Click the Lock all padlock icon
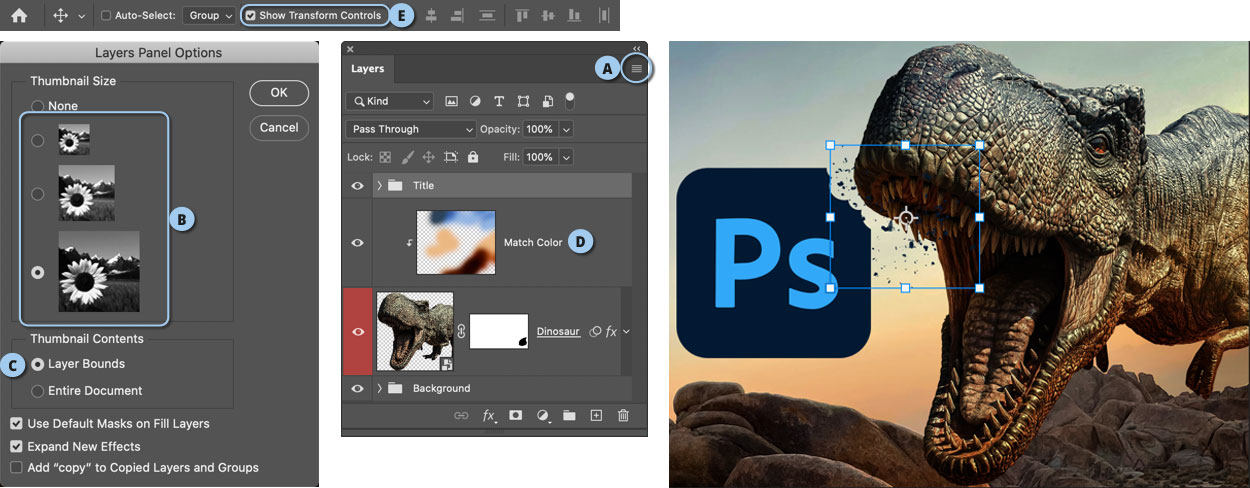 [473, 157]
